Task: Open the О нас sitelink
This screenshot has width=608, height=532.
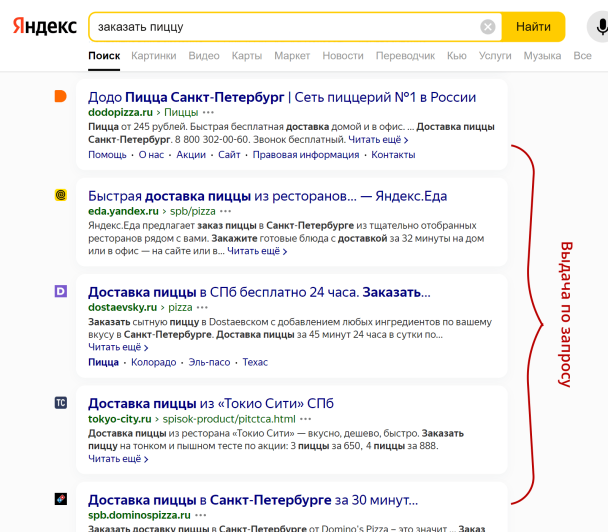Action: point(151,155)
